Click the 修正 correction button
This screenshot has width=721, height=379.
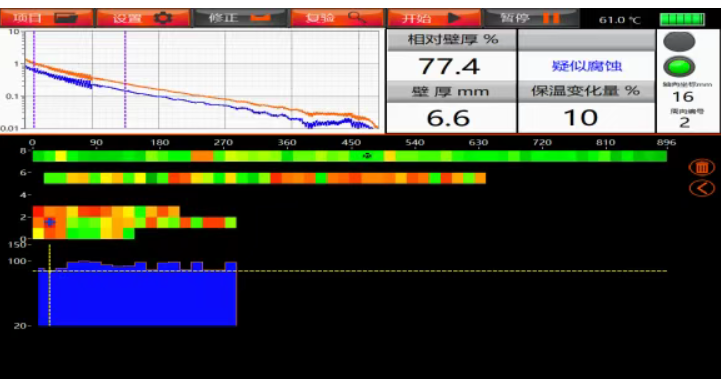(x=240, y=18)
